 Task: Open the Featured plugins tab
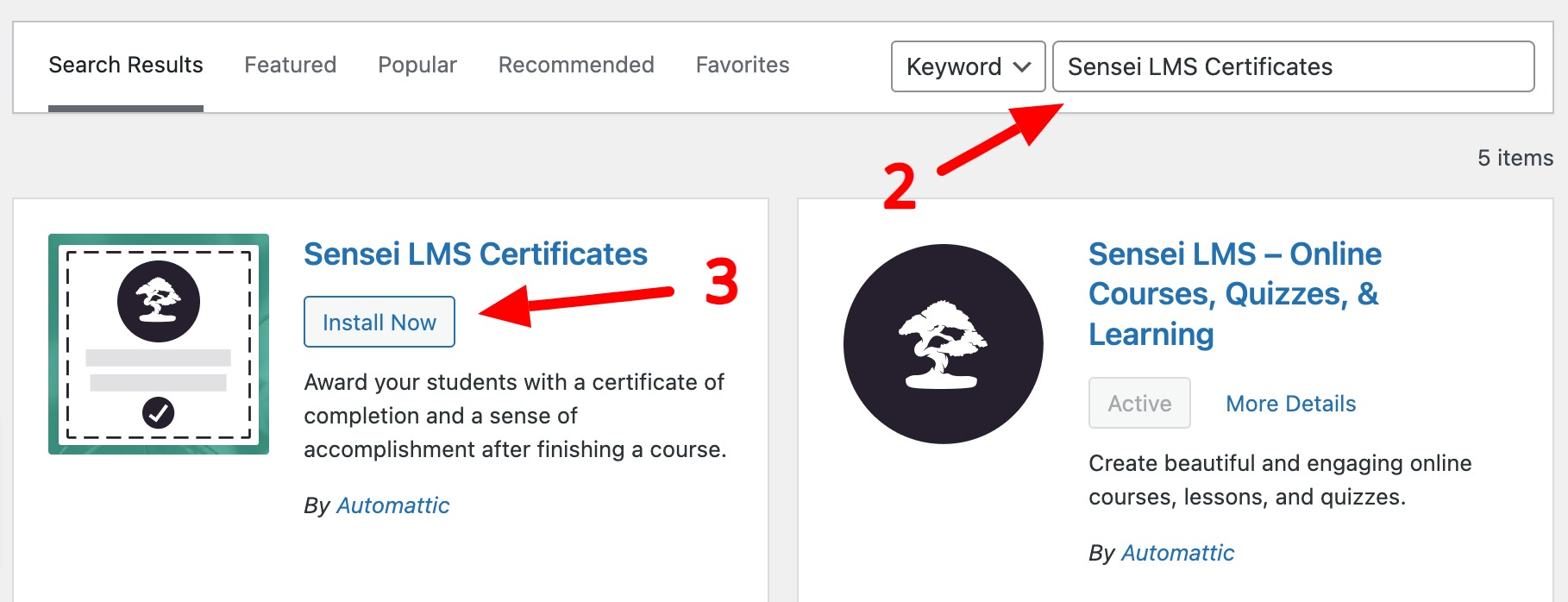coord(290,65)
